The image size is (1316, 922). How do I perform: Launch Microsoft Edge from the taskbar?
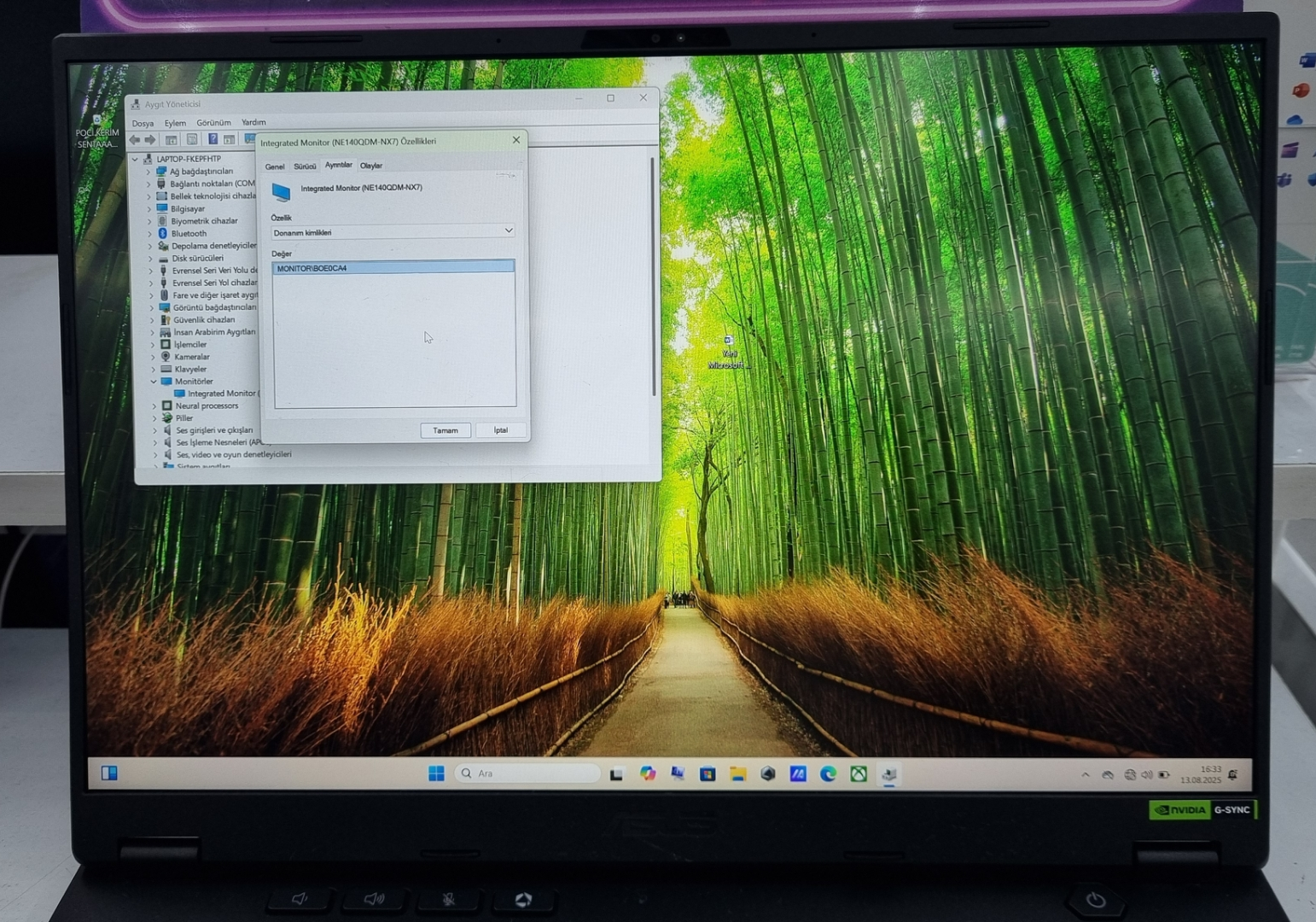828,774
